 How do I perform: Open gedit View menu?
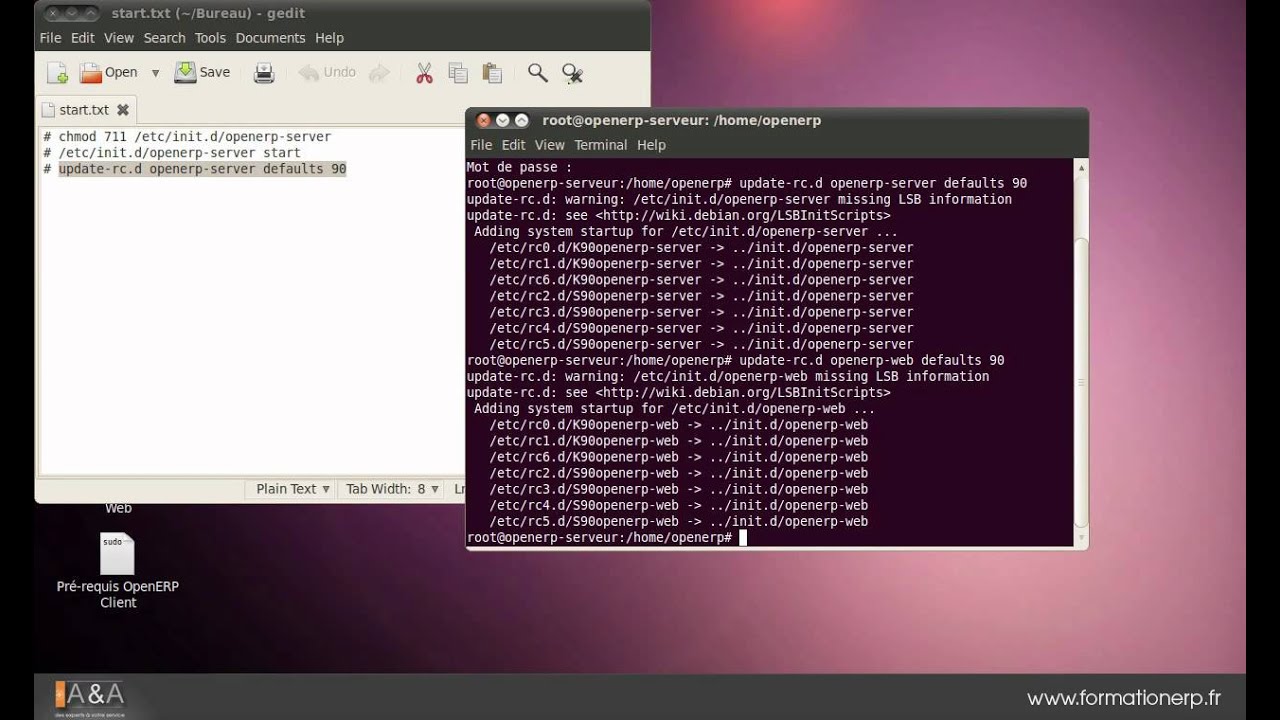click(x=118, y=38)
